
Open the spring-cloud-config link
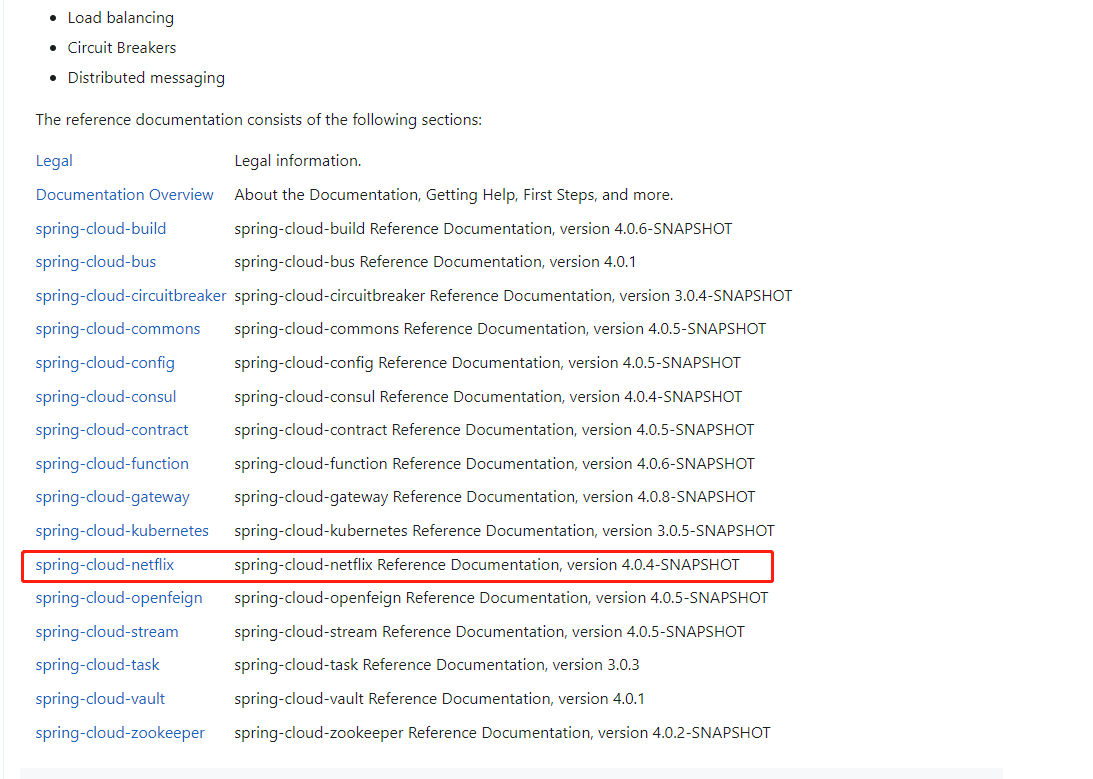tap(105, 363)
